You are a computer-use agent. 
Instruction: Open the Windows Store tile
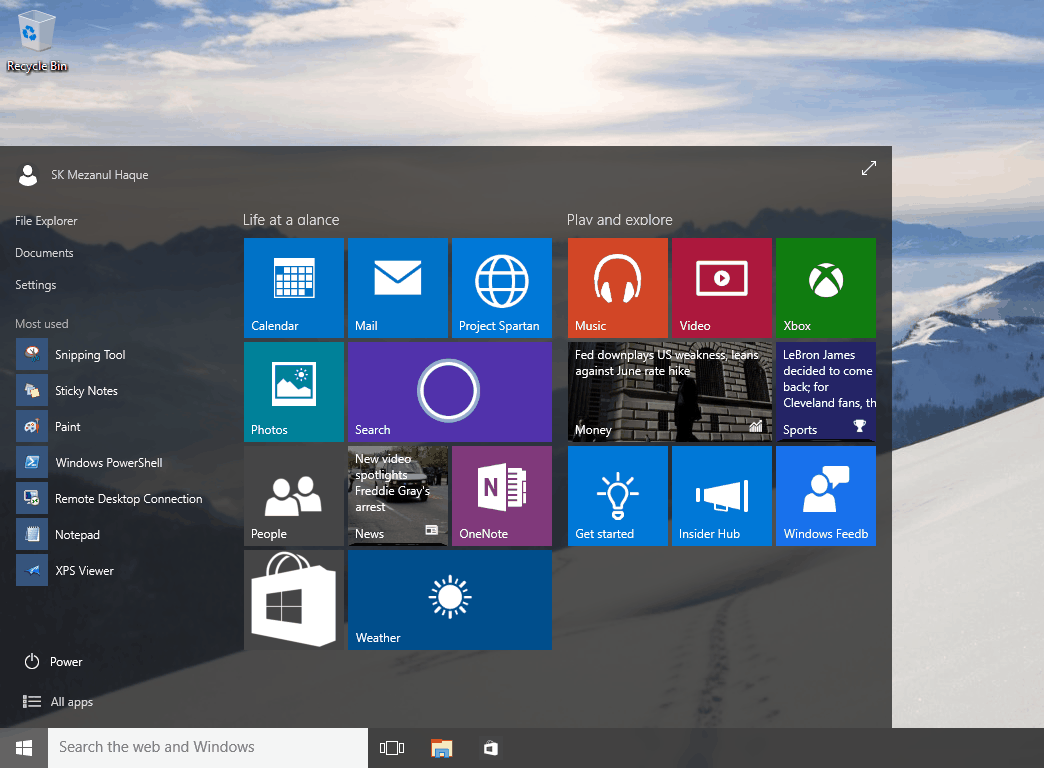[x=293, y=599]
